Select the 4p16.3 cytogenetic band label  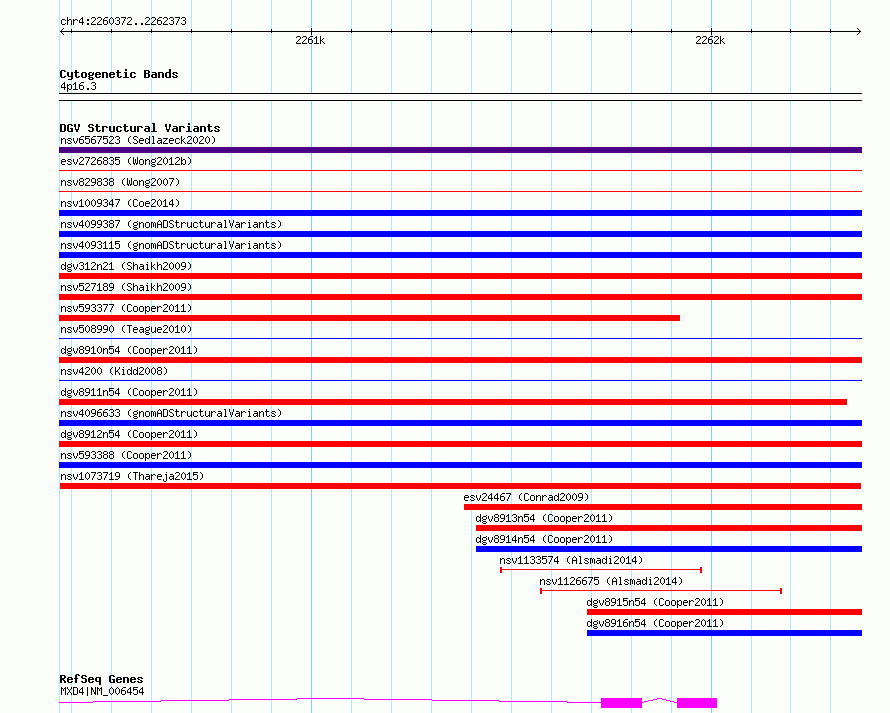click(x=78, y=87)
